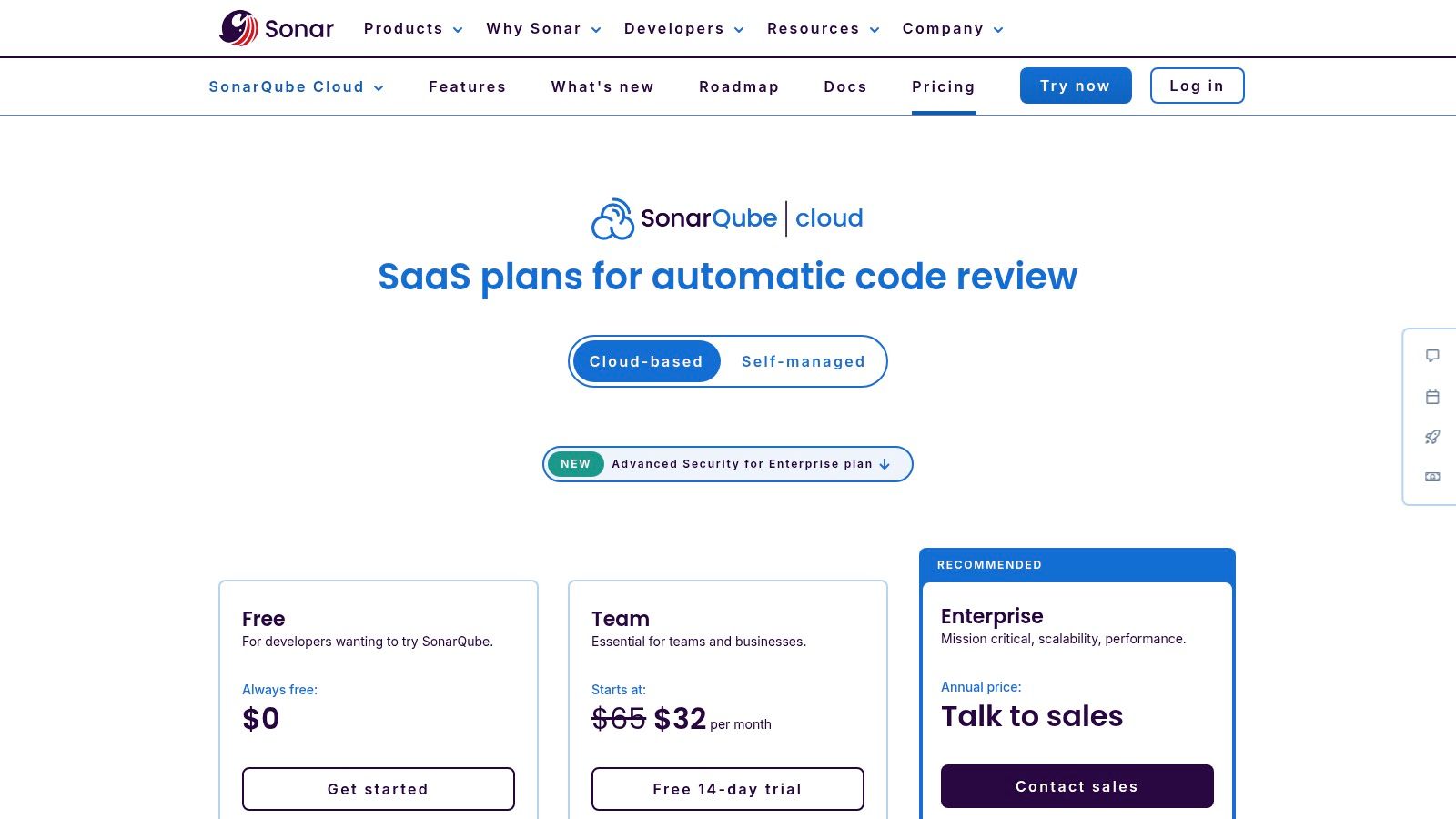The image size is (1456, 819).
Task: Open the Company dropdown
Action: pos(951,28)
